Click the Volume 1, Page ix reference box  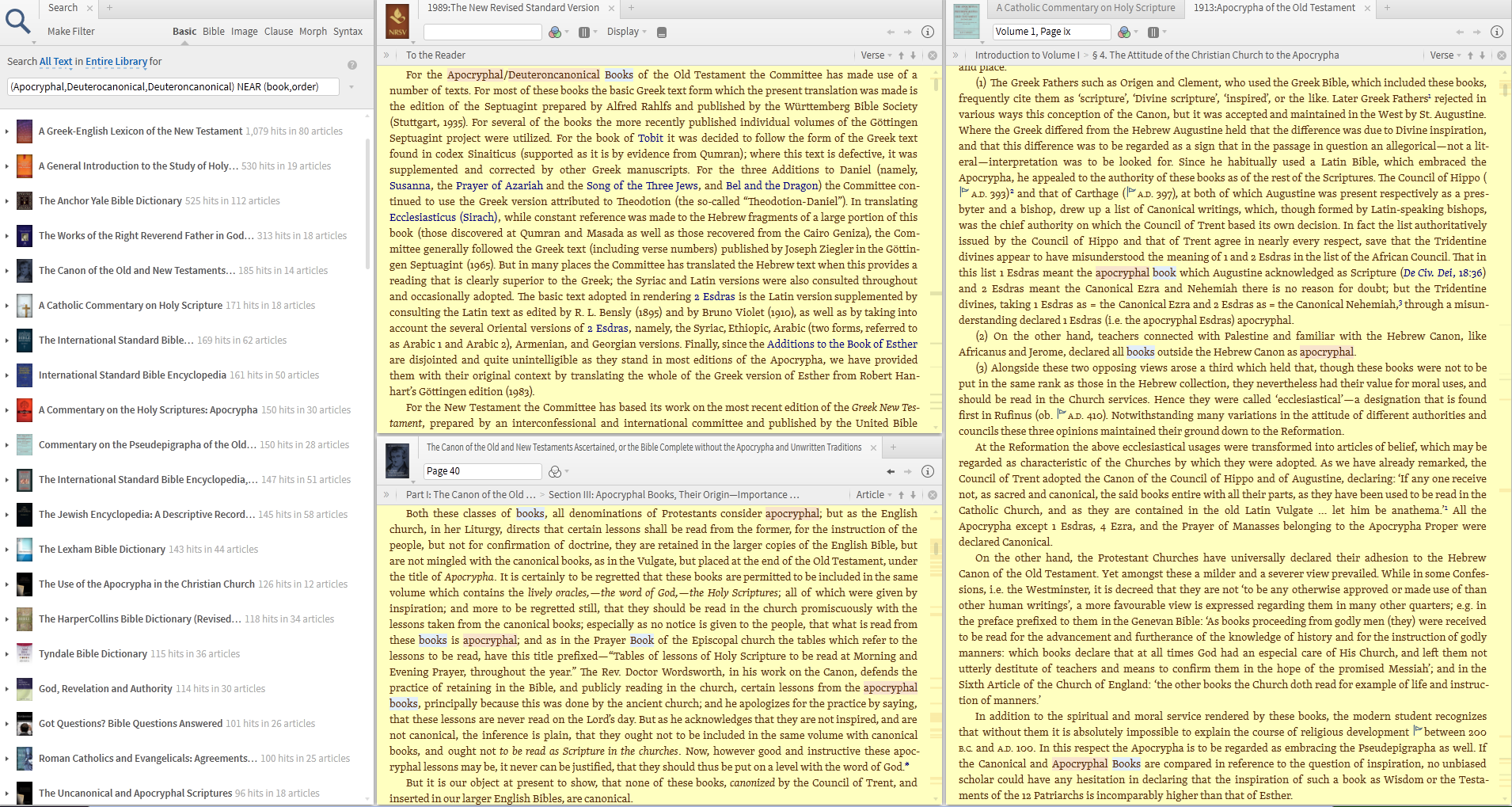1052,32
